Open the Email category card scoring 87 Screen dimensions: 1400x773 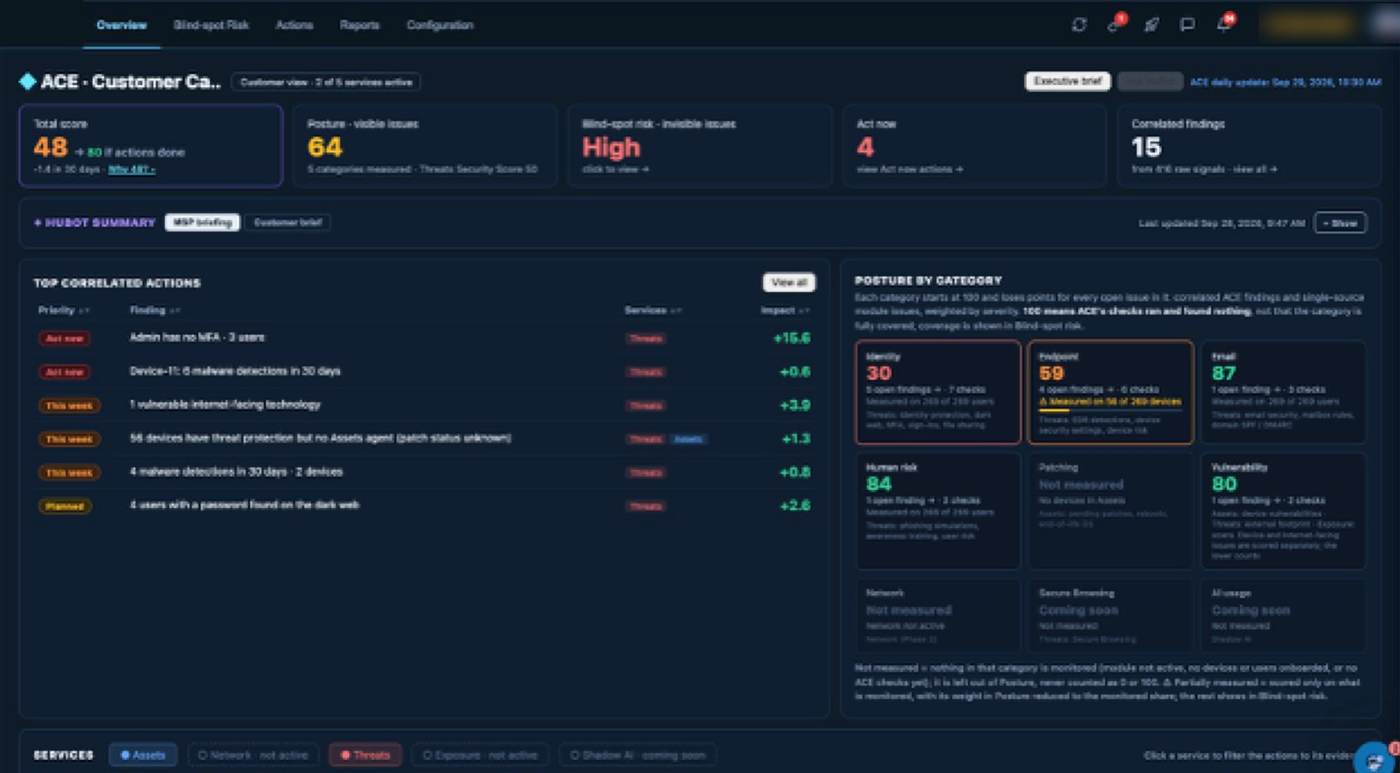(x=1283, y=392)
